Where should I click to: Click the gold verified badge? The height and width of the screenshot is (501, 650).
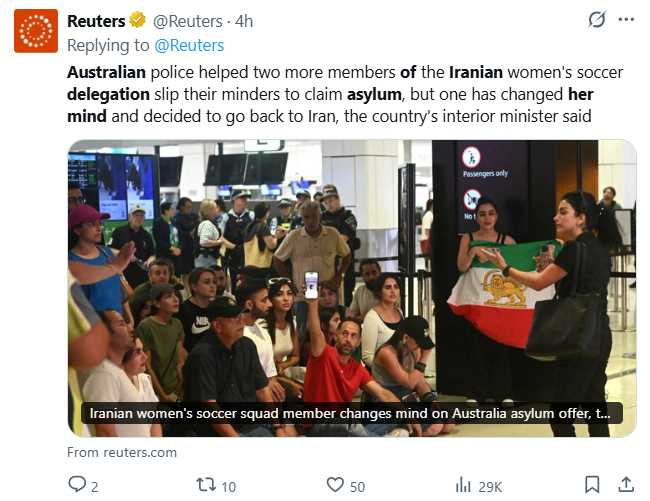click(137, 20)
